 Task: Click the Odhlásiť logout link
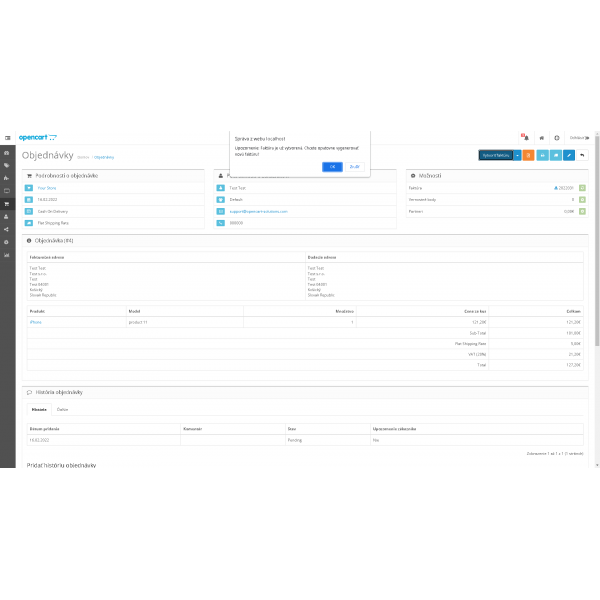[579, 138]
